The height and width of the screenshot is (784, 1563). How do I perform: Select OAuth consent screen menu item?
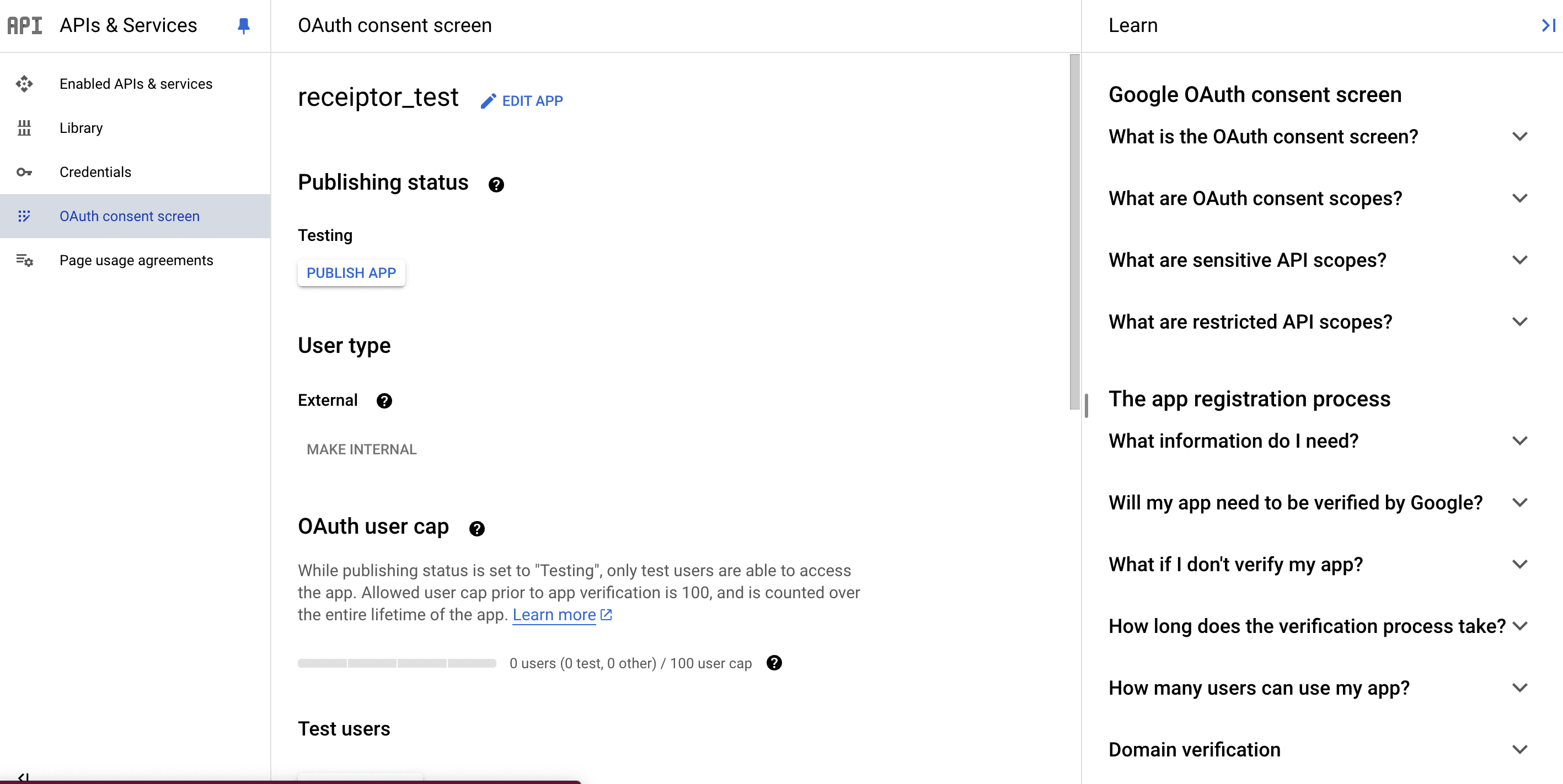pos(135,217)
